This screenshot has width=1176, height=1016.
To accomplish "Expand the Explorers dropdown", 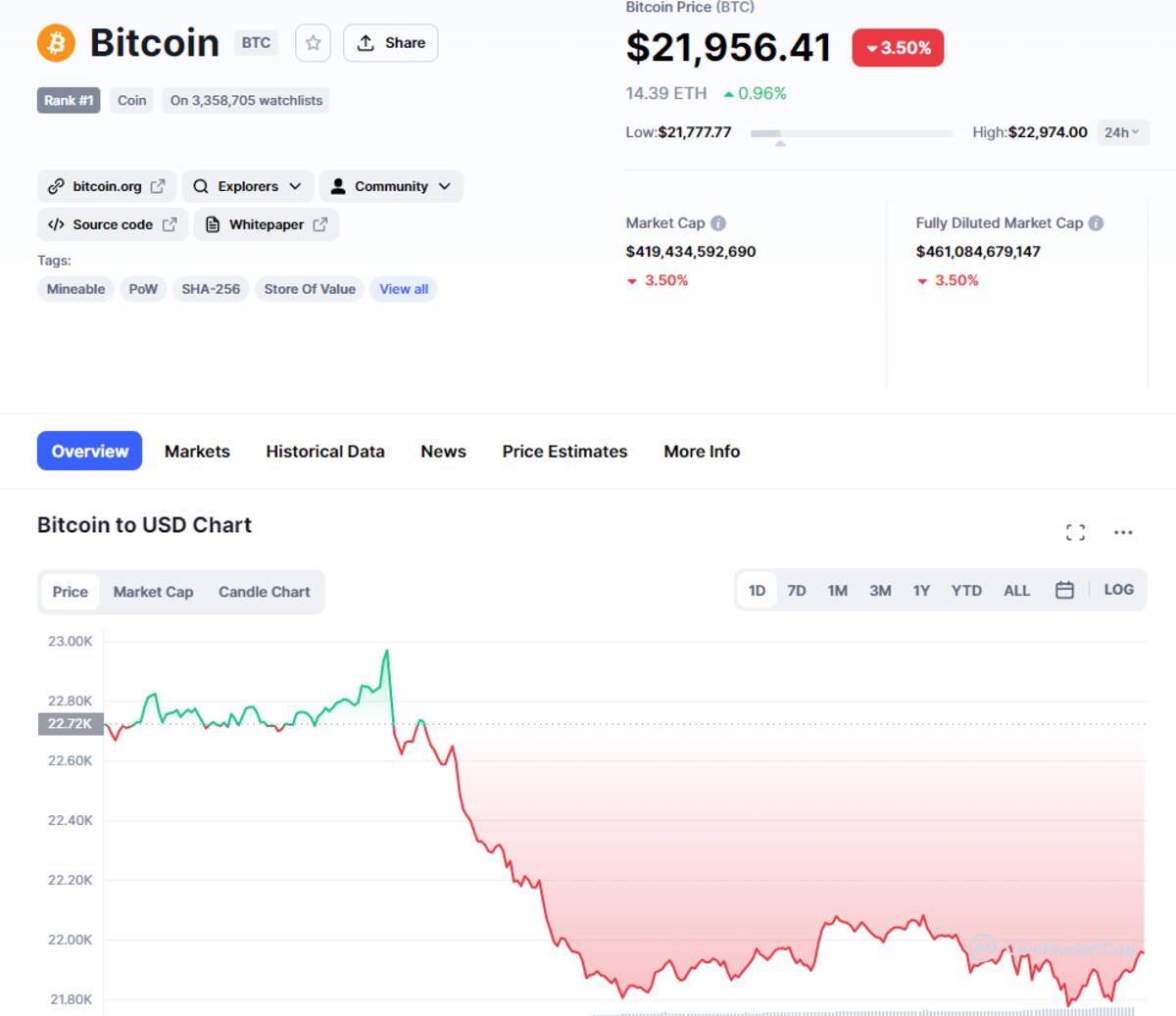I will pos(248,186).
